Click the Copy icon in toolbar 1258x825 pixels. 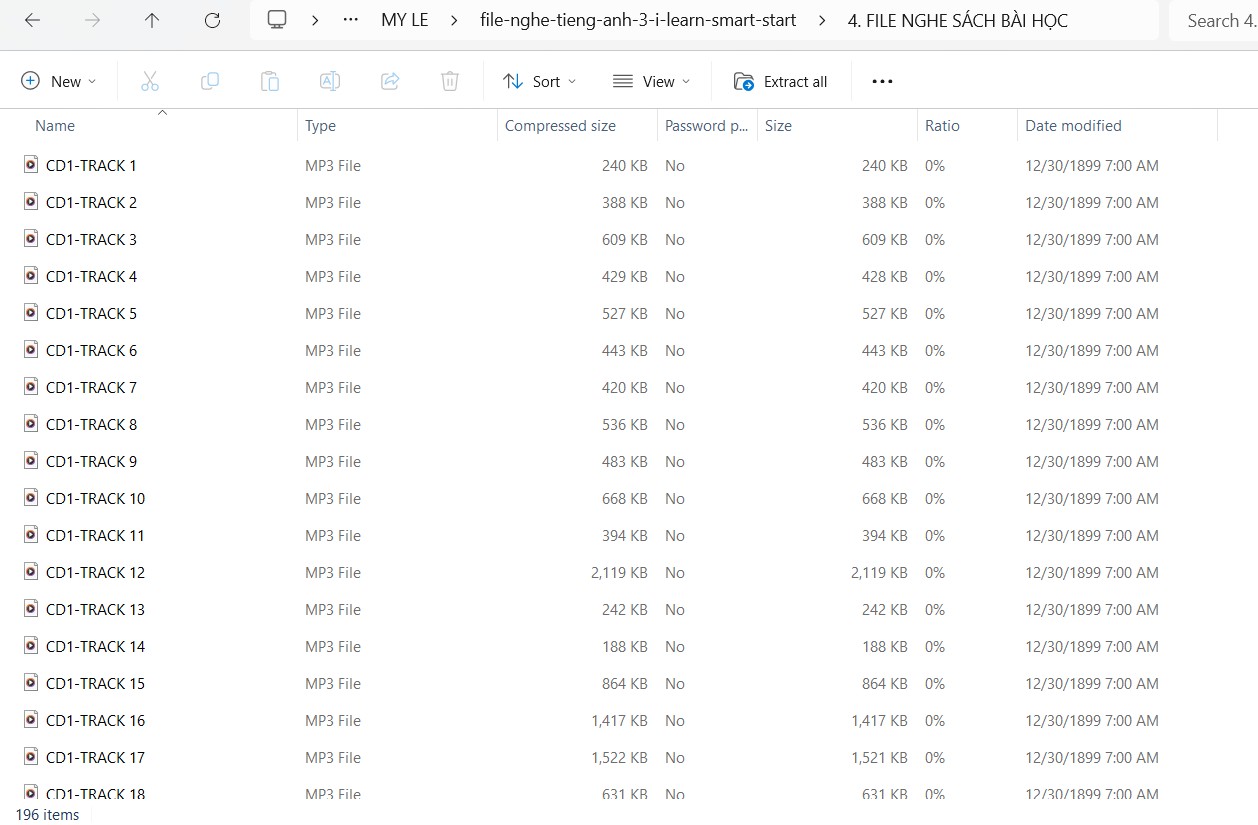coord(210,81)
